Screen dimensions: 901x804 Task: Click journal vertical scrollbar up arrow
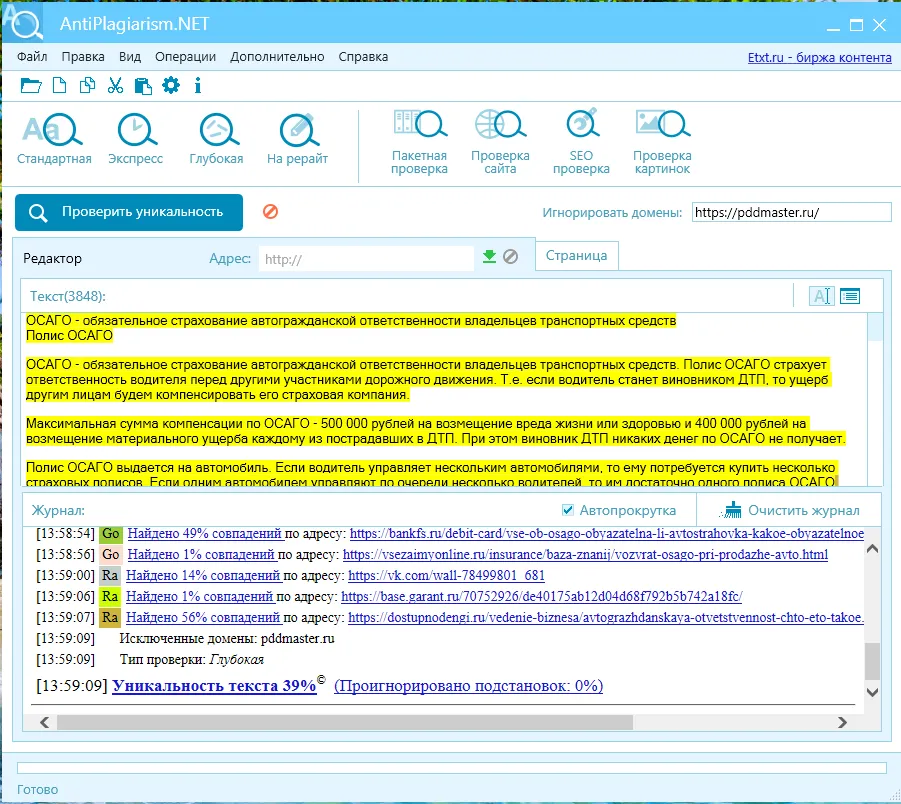pos(872,548)
